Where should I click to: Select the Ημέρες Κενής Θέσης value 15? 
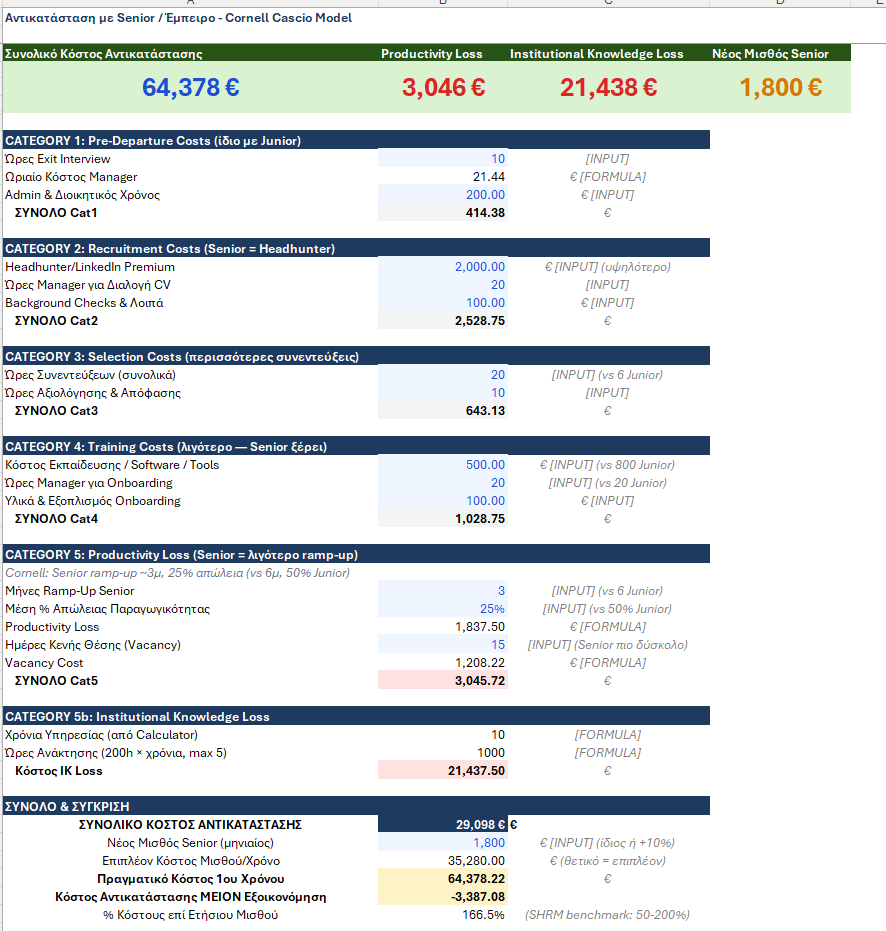pyautogui.click(x=443, y=645)
